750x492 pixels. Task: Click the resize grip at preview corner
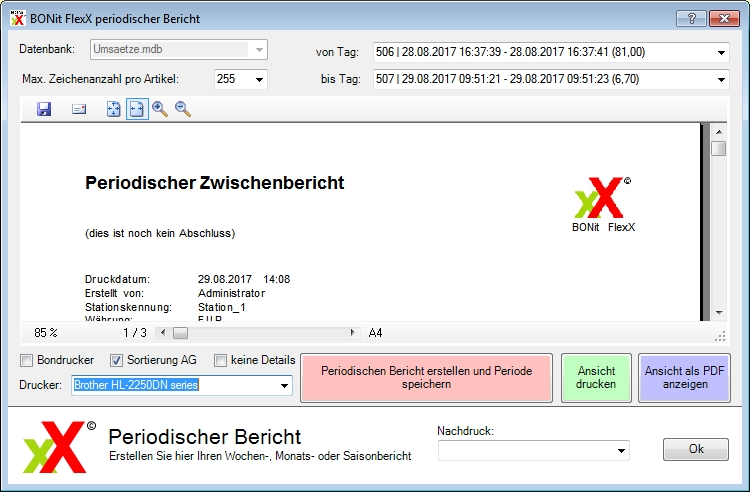click(720, 336)
